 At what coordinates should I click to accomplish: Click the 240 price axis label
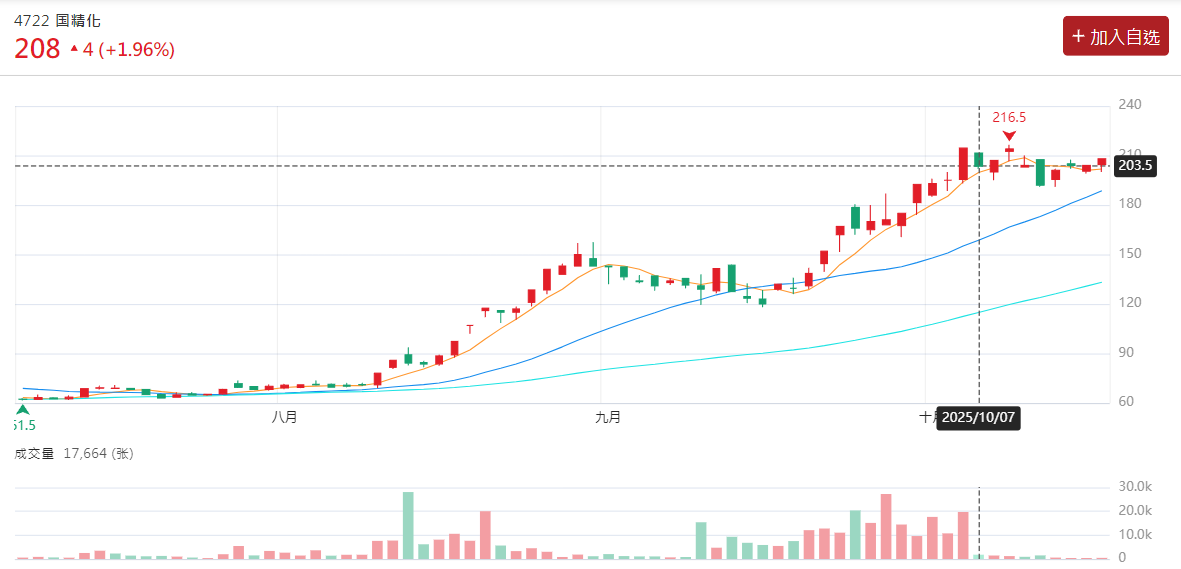point(1130,105)
